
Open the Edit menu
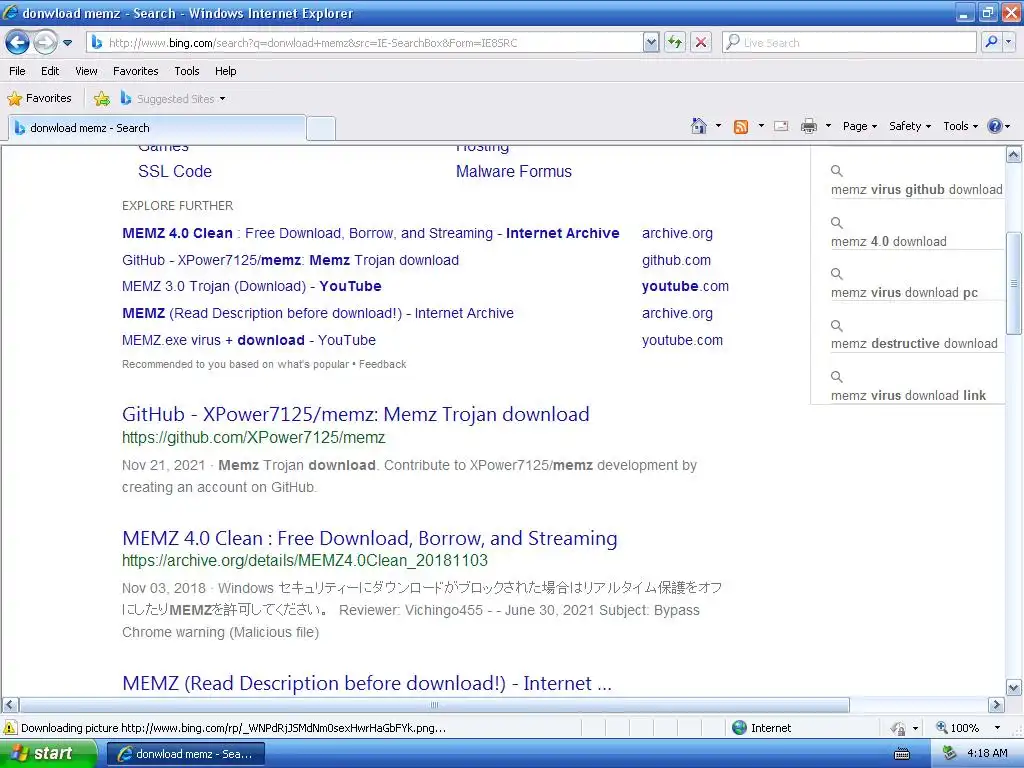click(x=50, y=71)
